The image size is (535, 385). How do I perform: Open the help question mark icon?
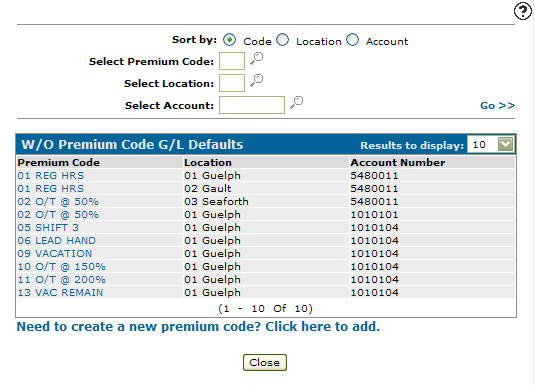tap(523, 11)
